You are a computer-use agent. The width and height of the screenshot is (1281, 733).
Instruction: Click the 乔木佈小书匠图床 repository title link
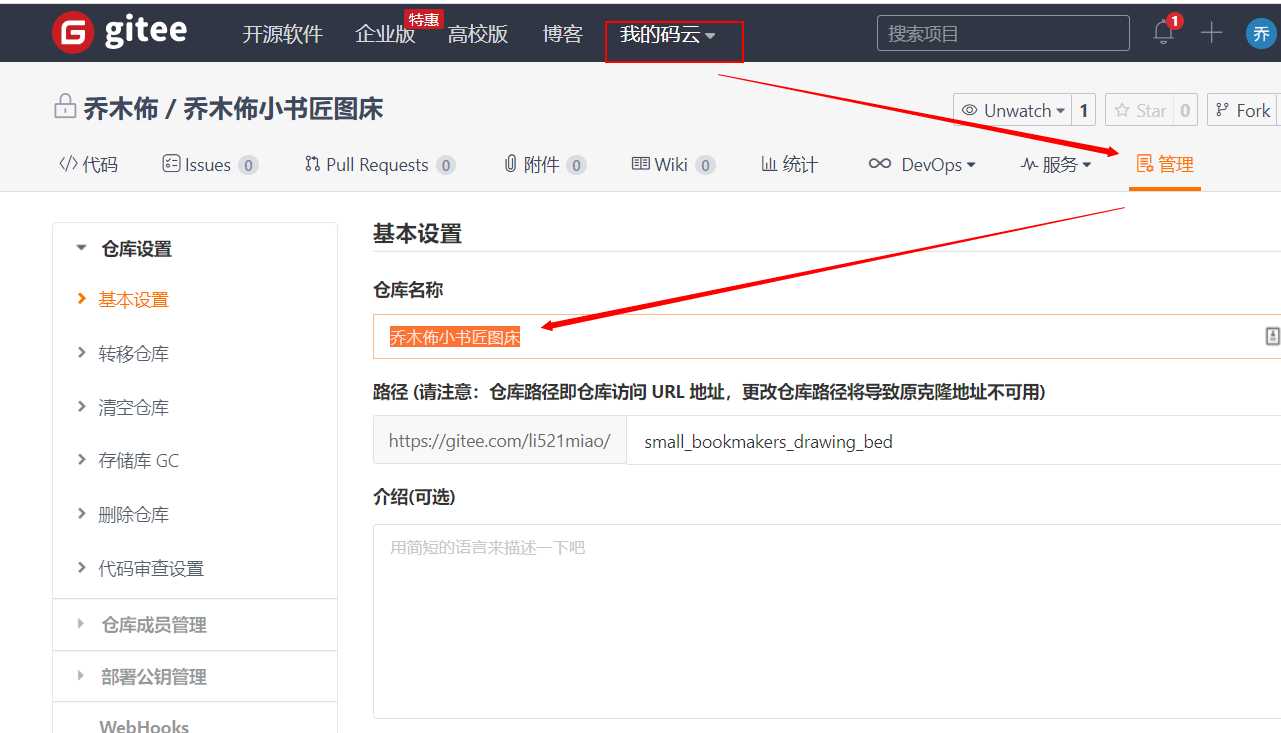pyautogui.click(x=283, y=108)
